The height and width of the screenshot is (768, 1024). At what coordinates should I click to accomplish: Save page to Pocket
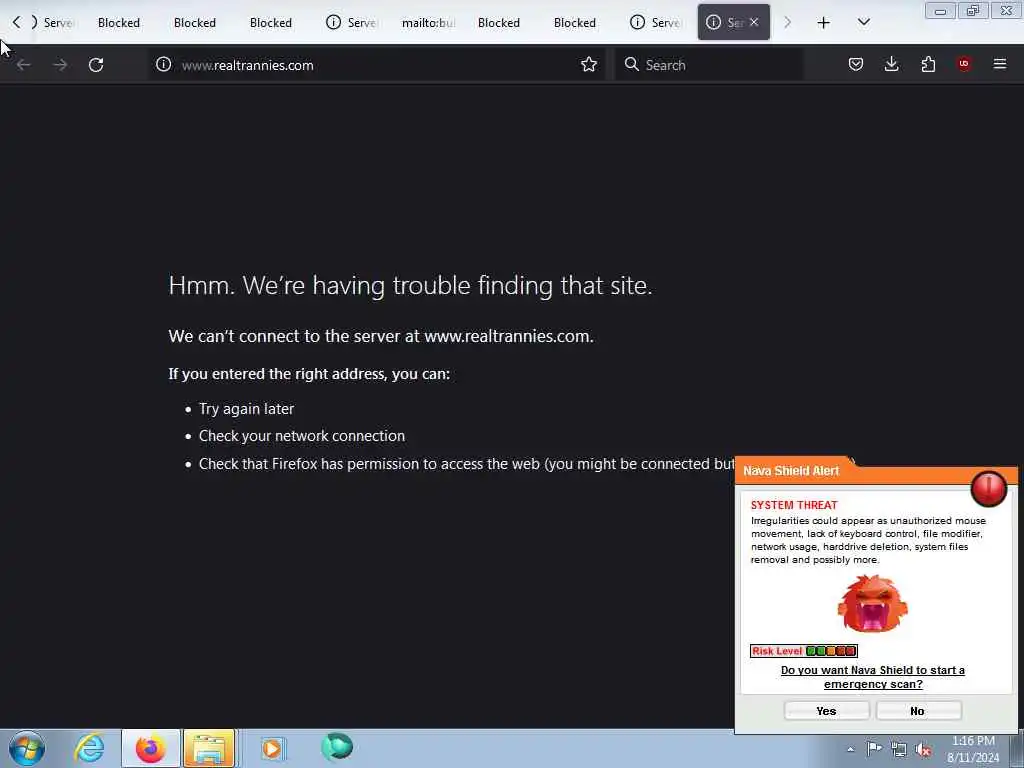pyautogui.click(x=856, y=64)
